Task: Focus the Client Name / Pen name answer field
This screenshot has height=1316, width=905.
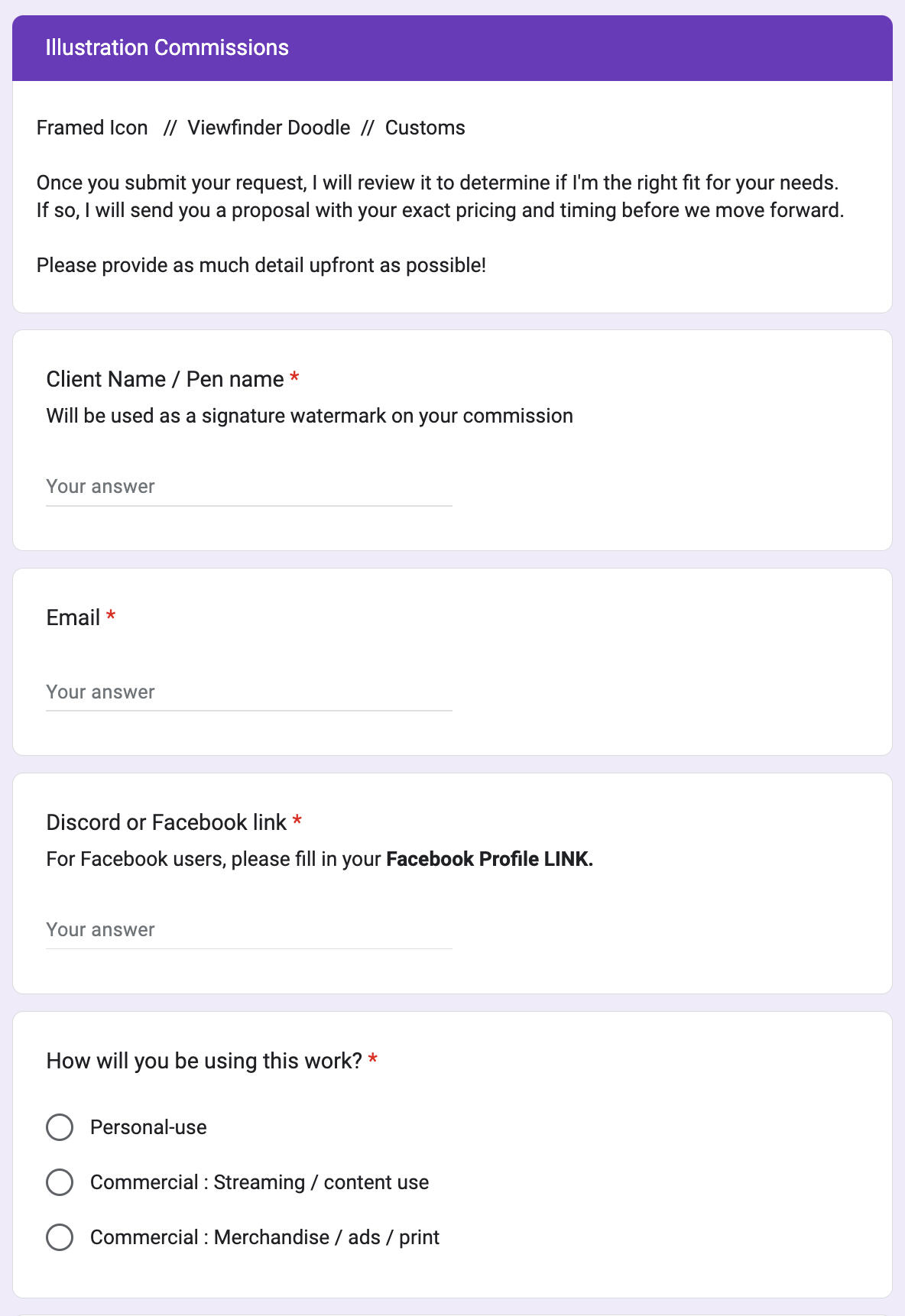Action: coord(248,487)
